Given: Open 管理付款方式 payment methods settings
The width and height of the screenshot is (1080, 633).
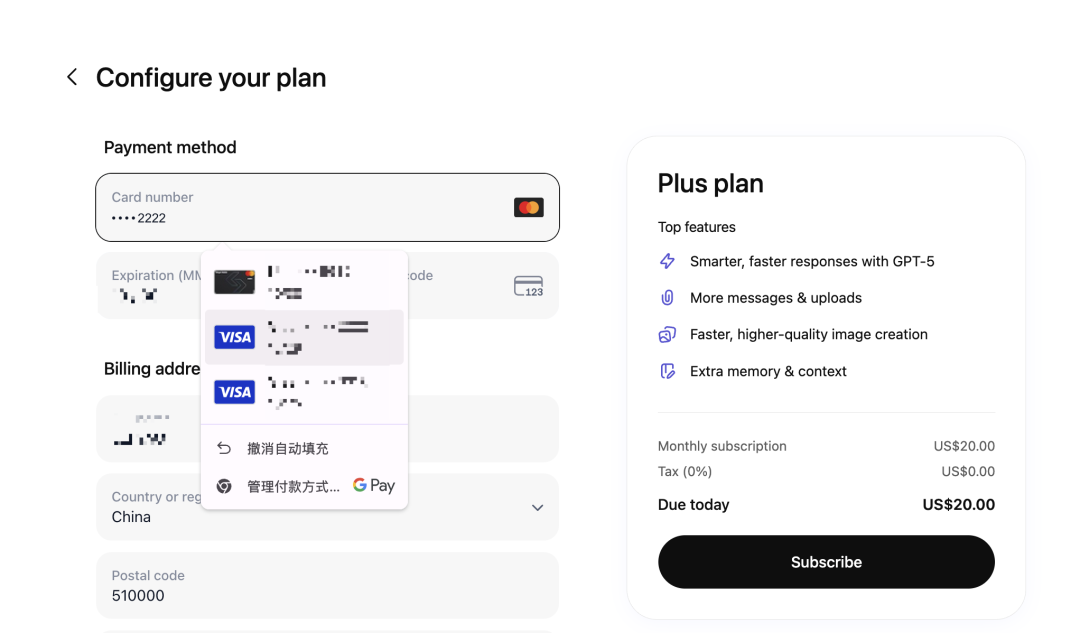Looking at the screenshot, I should click(293, 486).
